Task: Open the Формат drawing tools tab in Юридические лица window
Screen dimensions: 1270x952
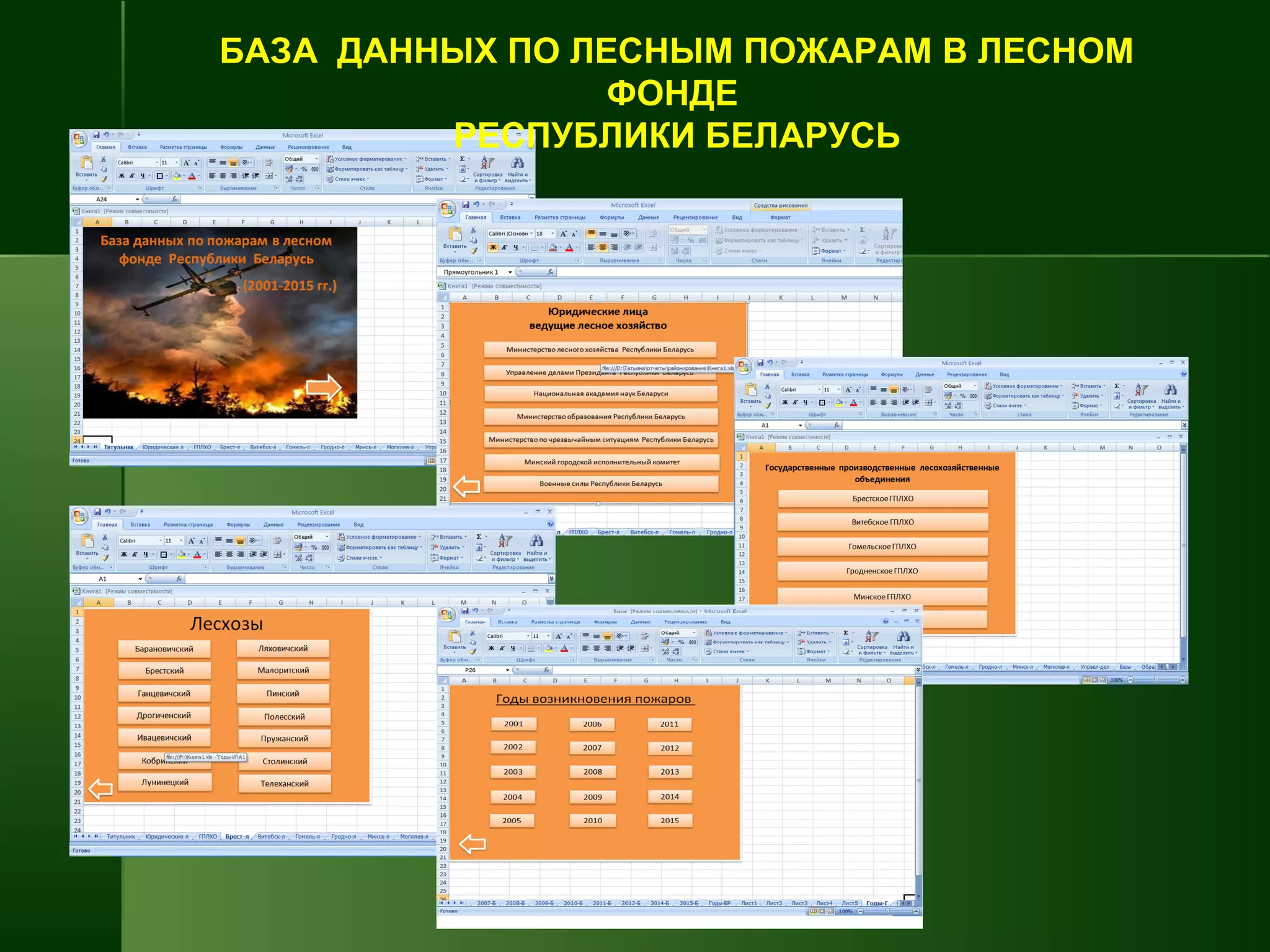Action: (x=780, y=218)
